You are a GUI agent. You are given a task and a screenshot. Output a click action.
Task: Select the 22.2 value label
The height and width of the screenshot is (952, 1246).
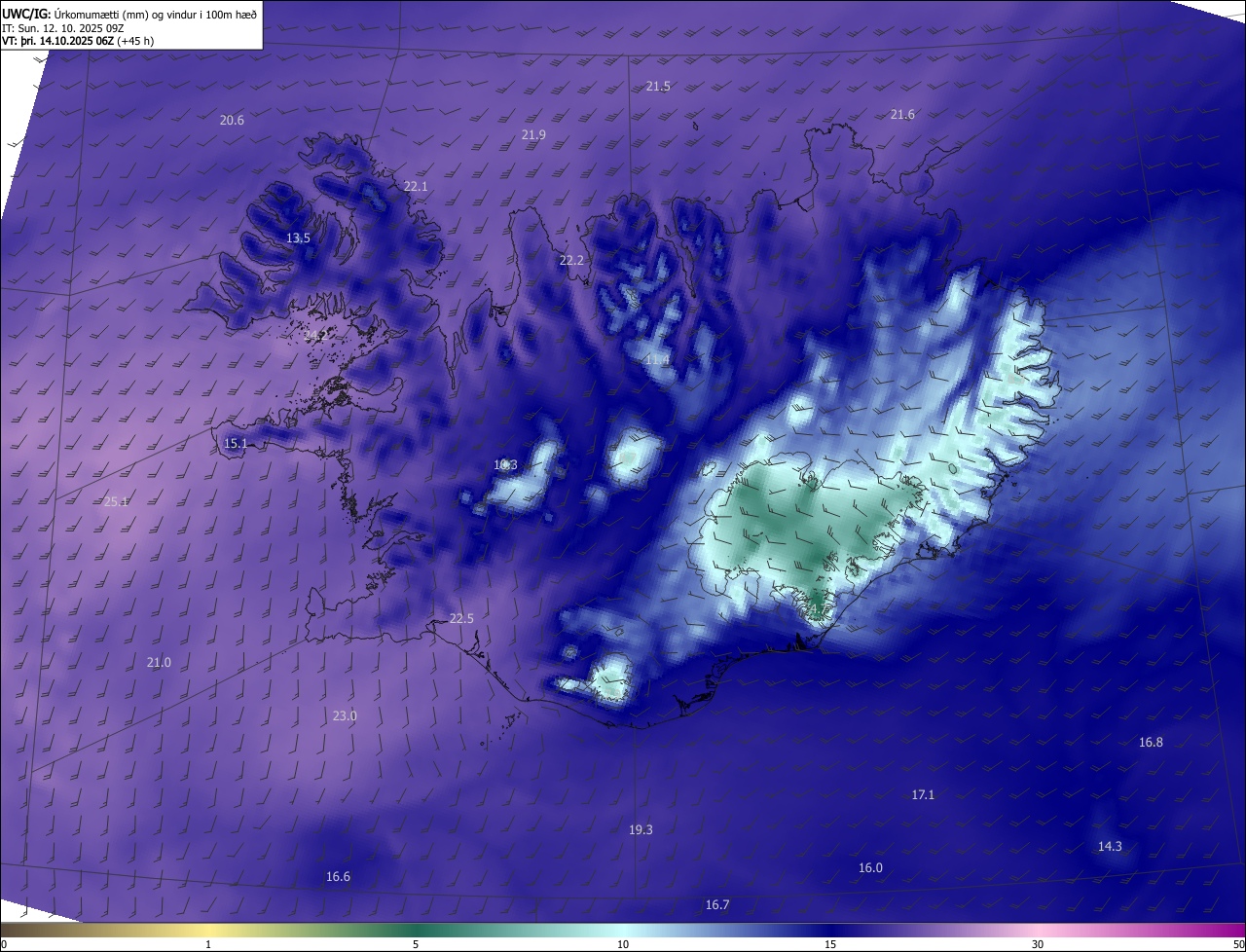click(x=571, y=261)
